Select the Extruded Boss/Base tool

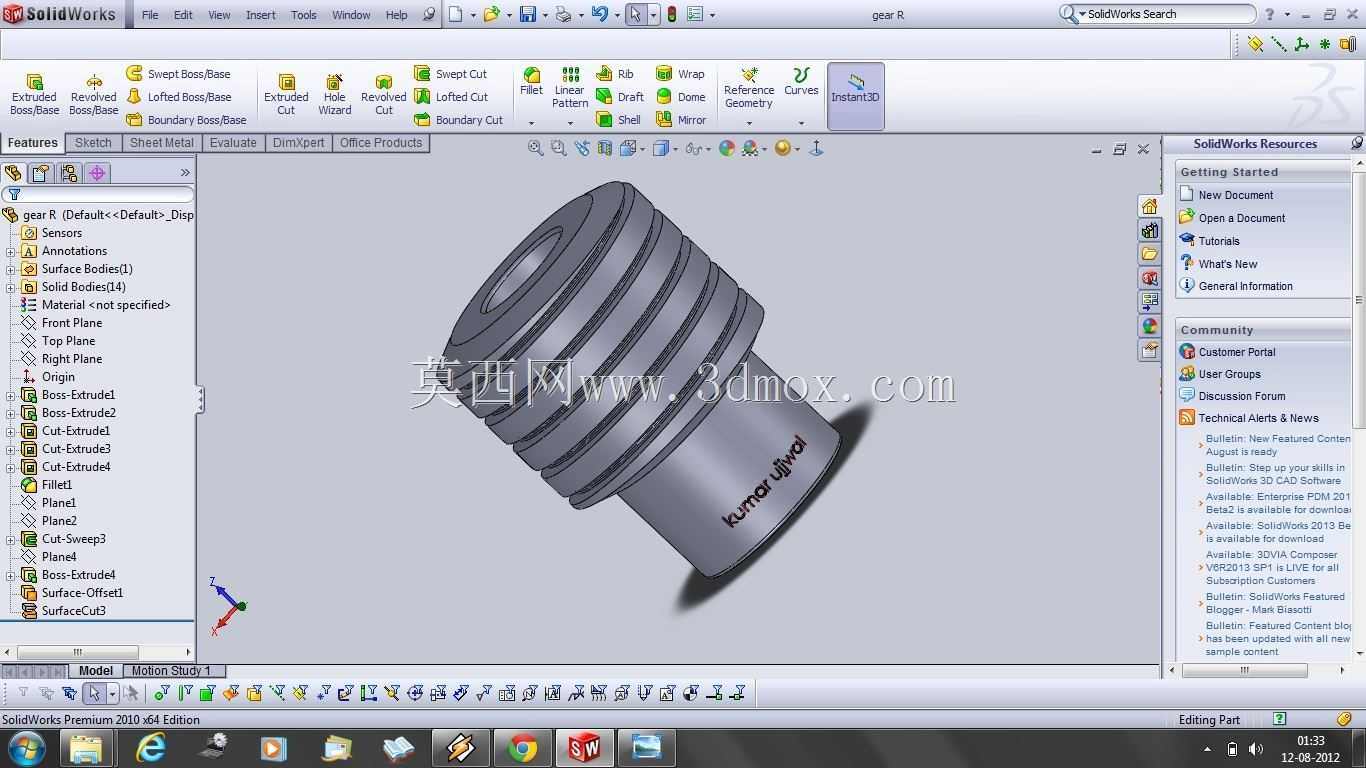pyautogui.click(x=34, y=95)
